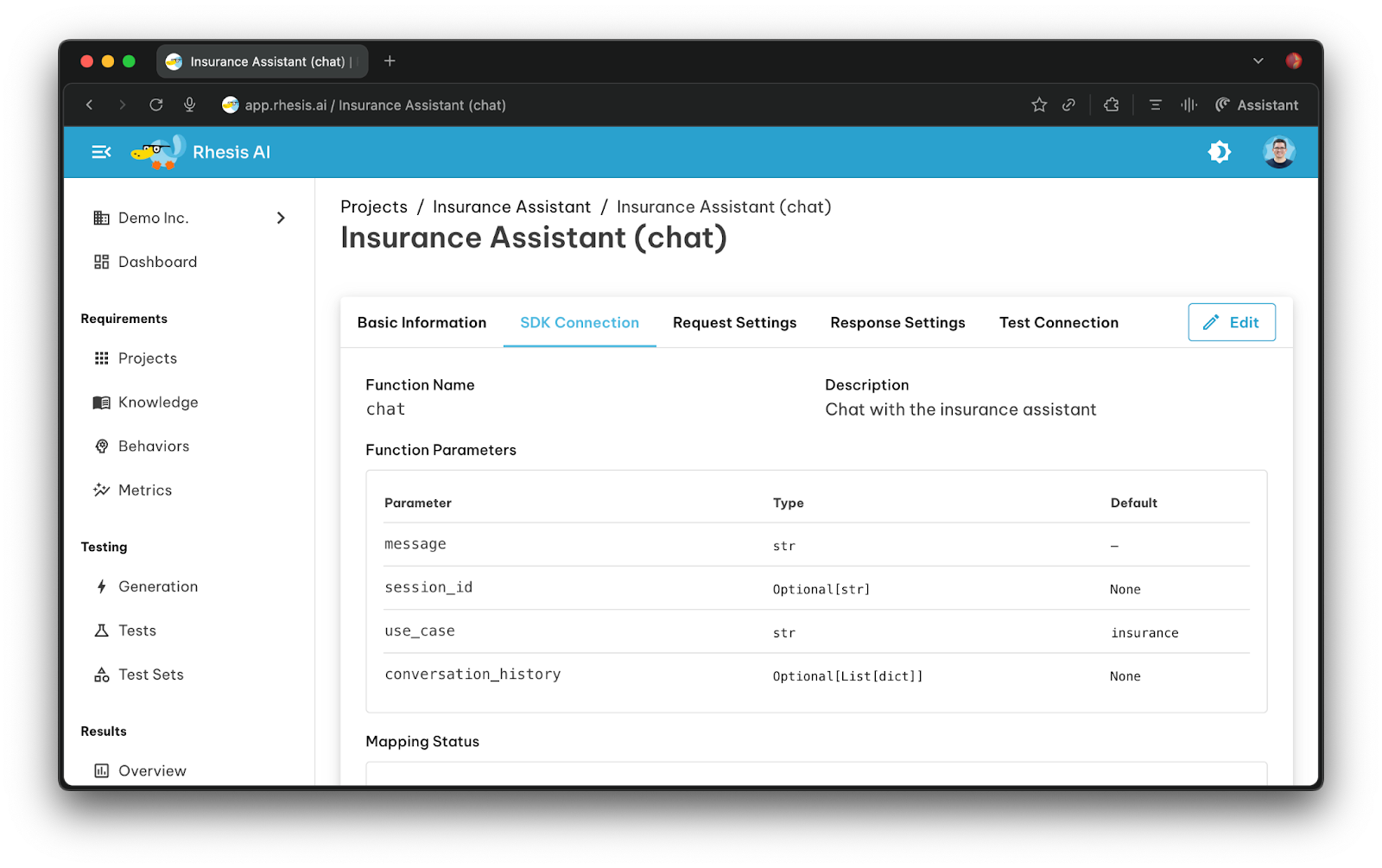Image resolution: width=1382 pixels, height=868 pixels.
Task: Click the Default column header
Action: pos(1133,503)
